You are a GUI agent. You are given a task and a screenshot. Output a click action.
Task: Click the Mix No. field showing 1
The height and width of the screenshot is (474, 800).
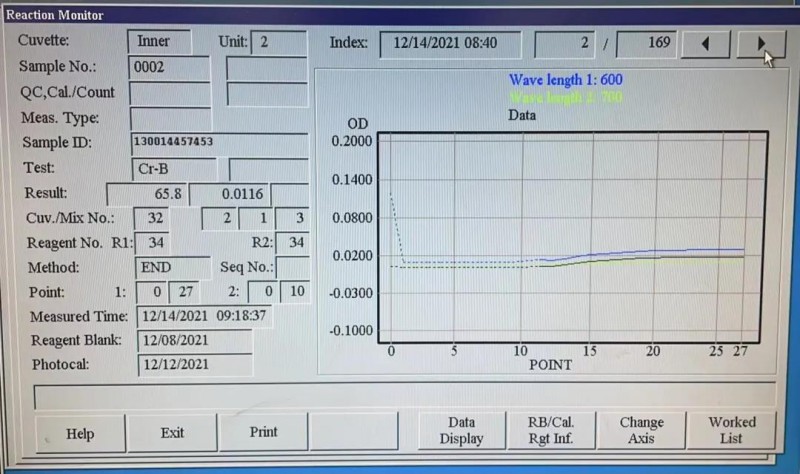256,218
